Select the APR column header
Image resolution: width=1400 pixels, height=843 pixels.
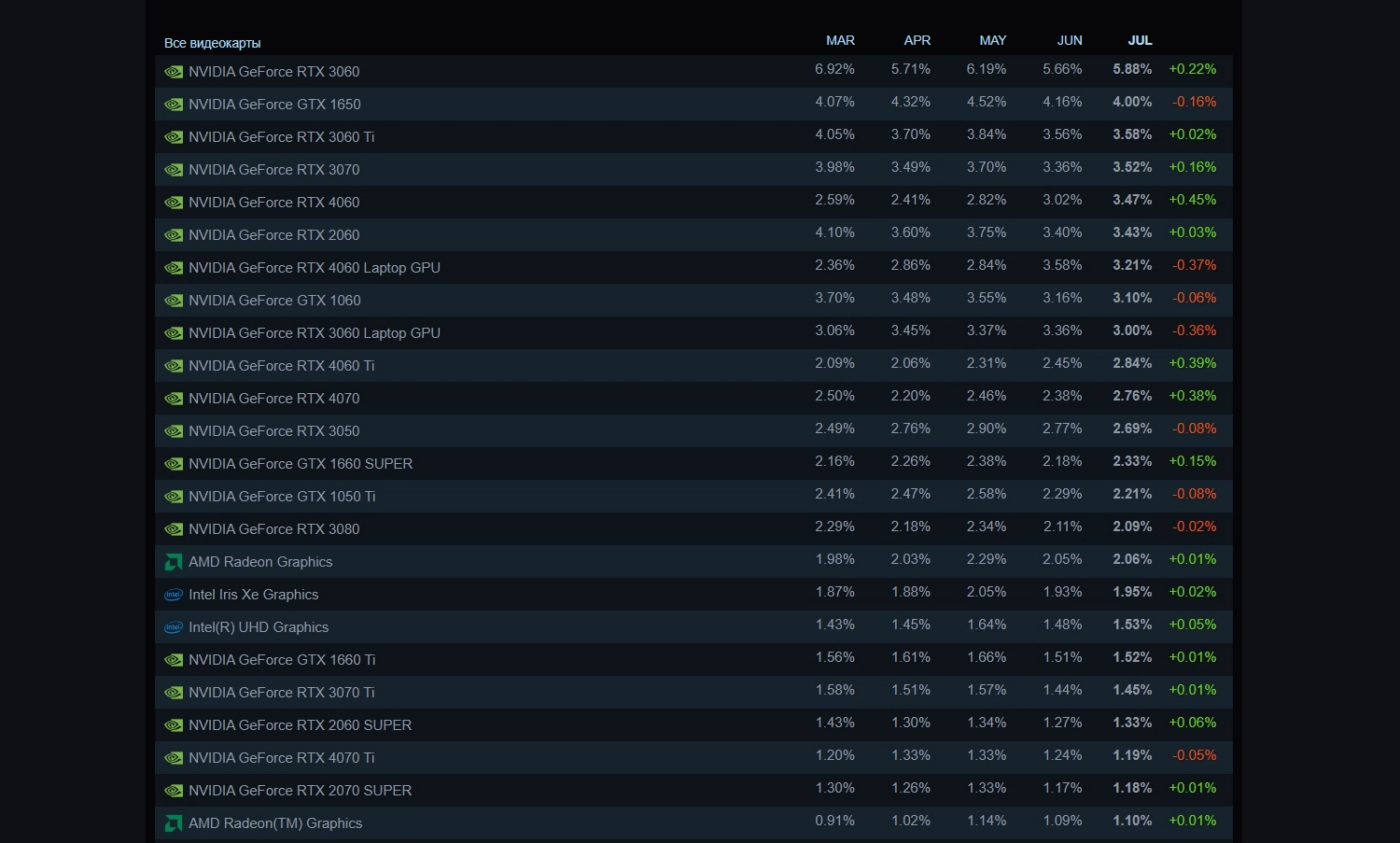click(917, 40)
